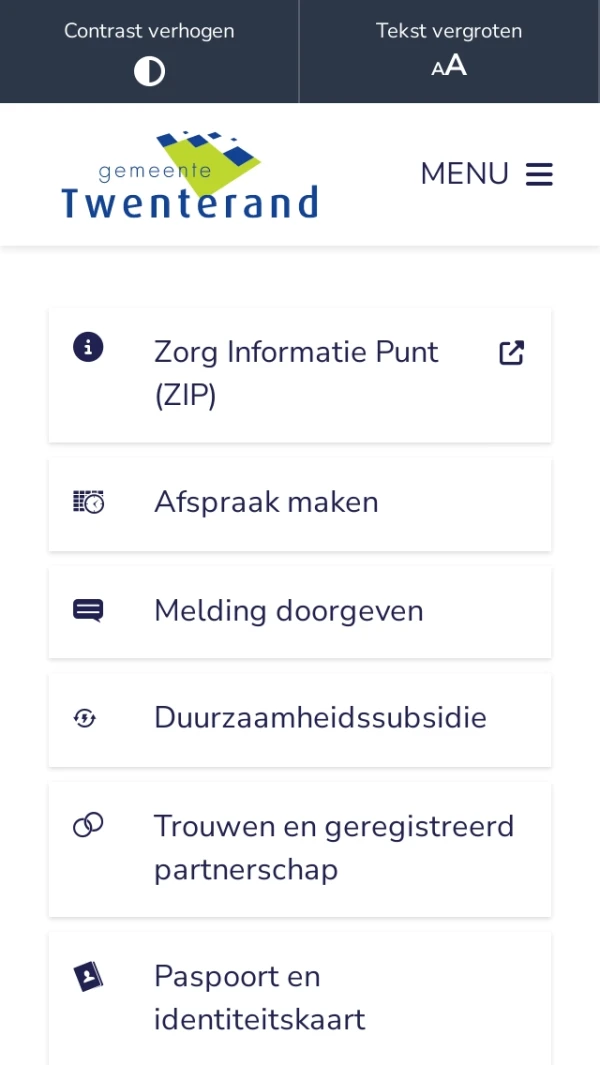Click the external link icon on Zorg Informatie Punt

click(x=511, y=352)
